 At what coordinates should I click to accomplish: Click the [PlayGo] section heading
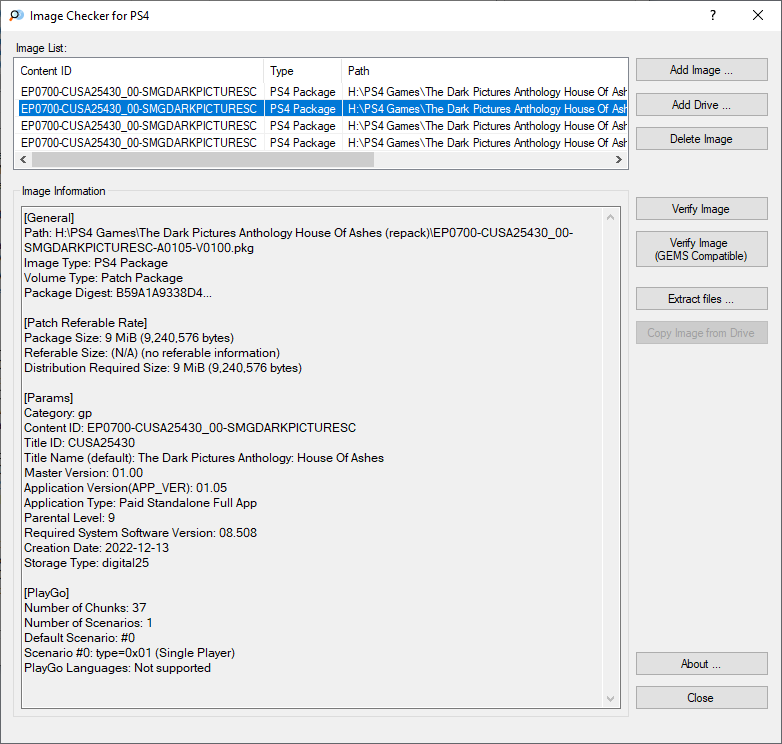tap(46, 593)
